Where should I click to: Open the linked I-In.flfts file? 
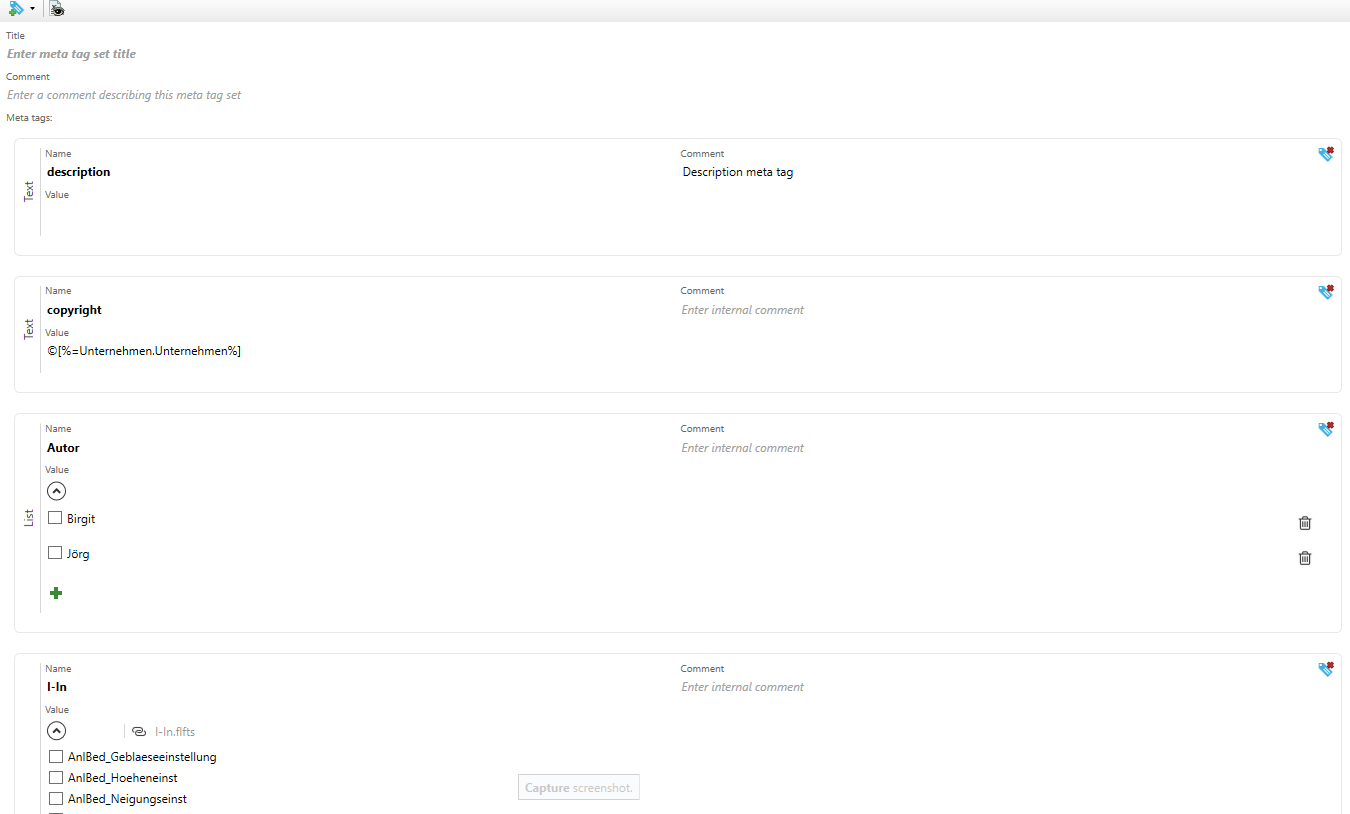pyautogui.click(x=174, y=732)
